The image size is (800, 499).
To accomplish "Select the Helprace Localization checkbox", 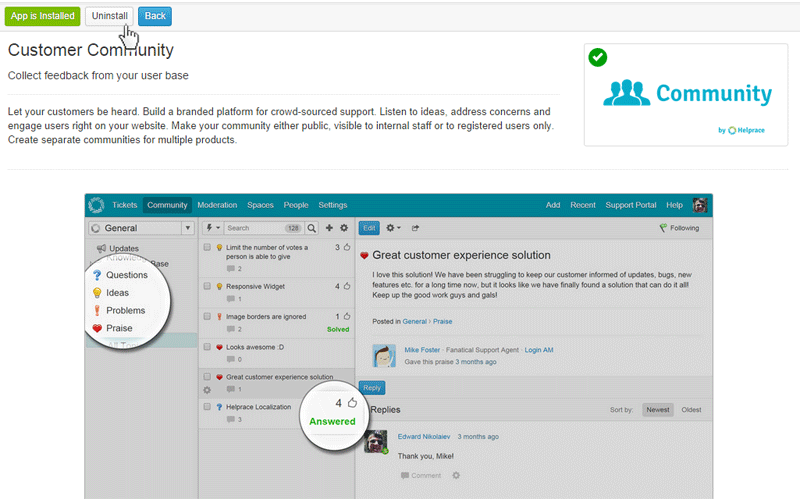I will 207,407.
